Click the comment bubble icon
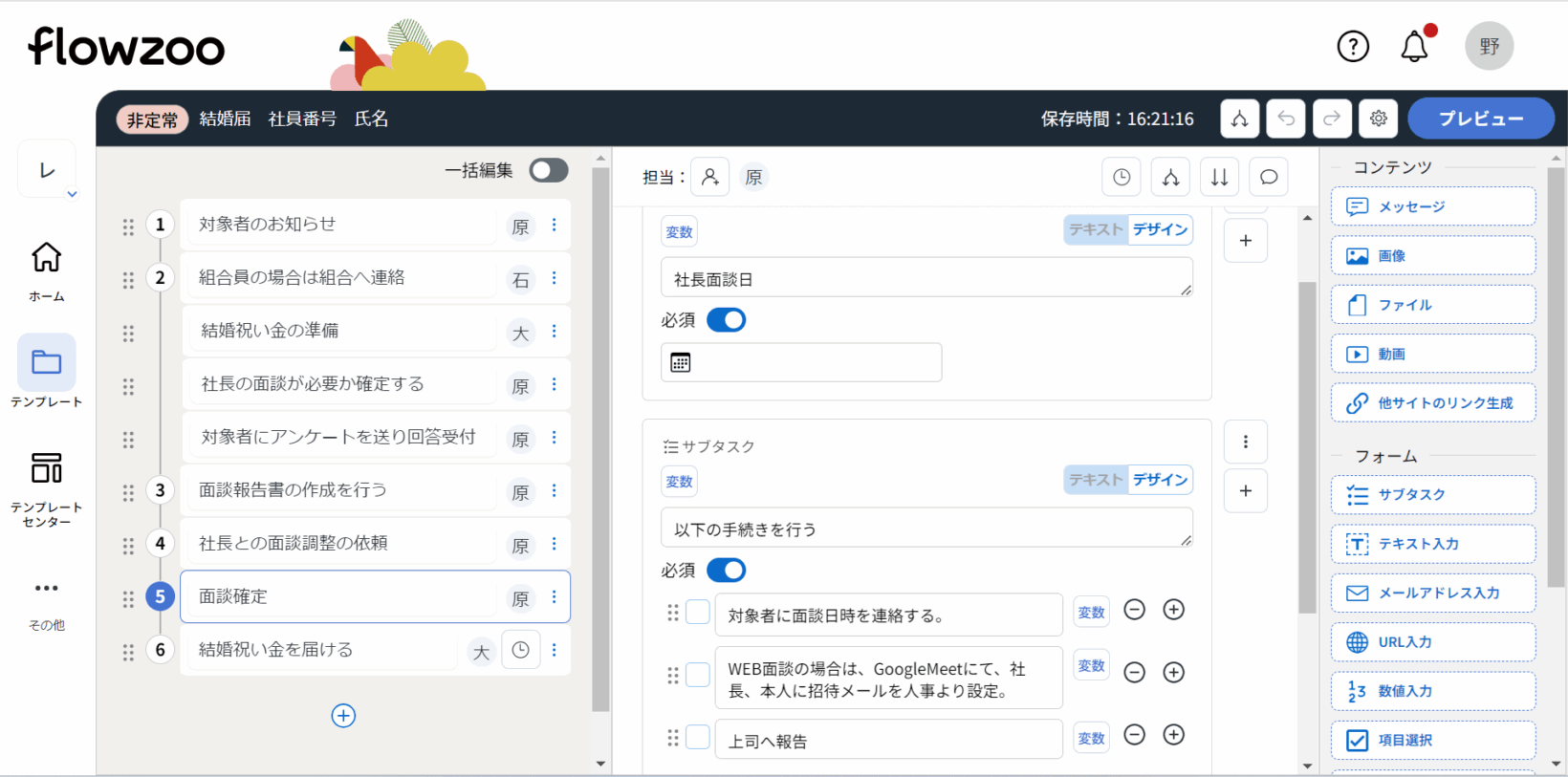Image resolution: width=1568 pixels, height=777 pixels. pyautogui.click(x=1269, y=177)
